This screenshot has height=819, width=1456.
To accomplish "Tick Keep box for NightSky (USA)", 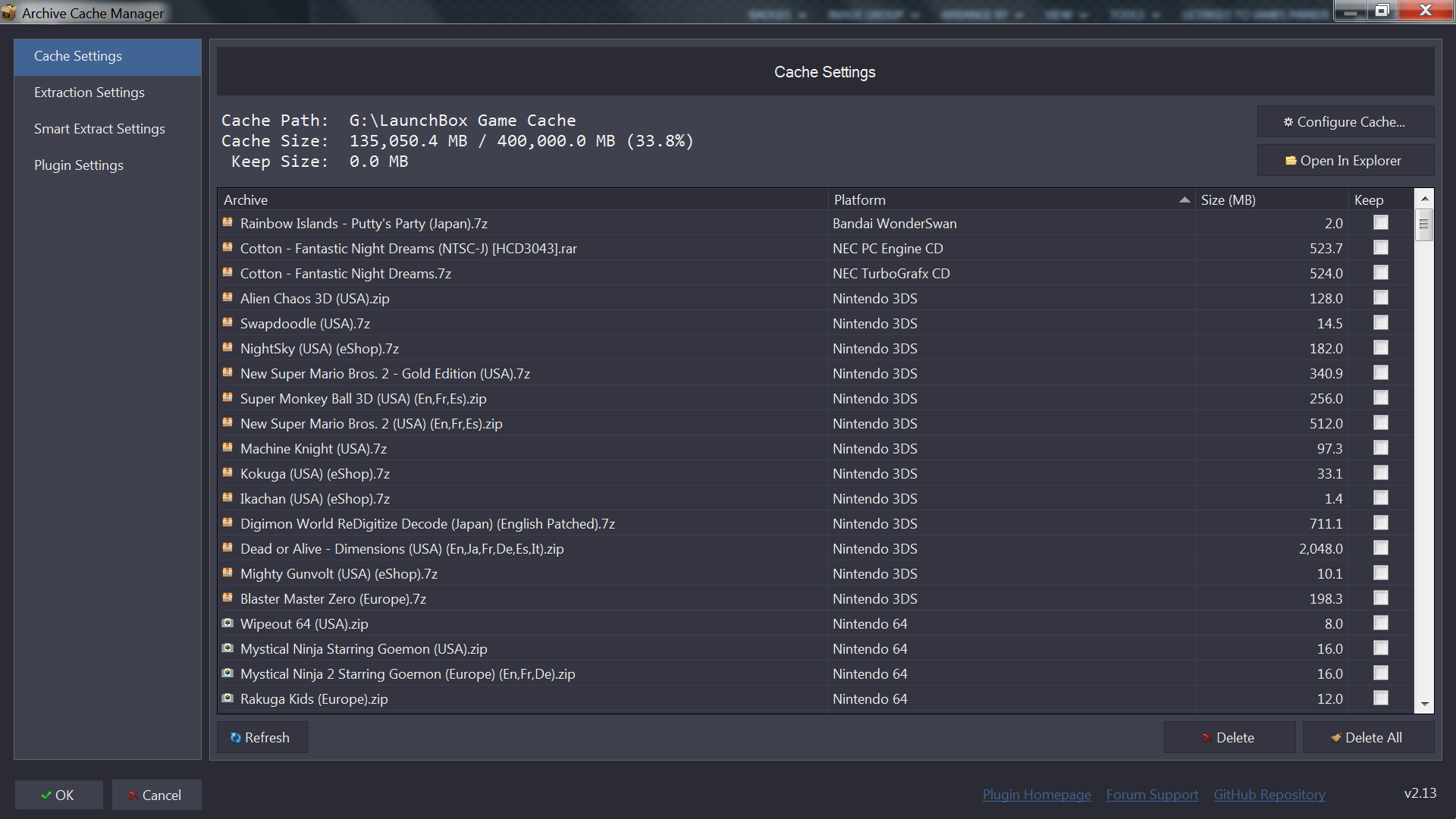I will (x=1381, y=347).
